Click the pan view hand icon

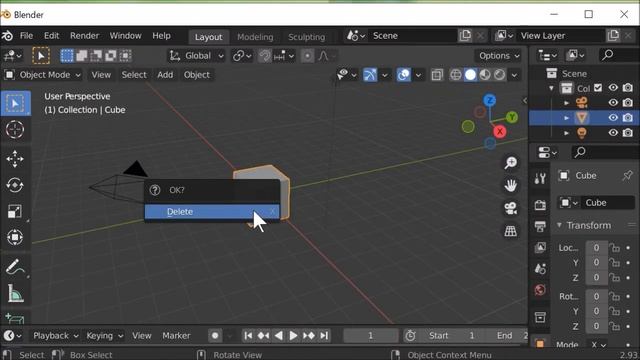pyautogui.click(x=510, y=185)
